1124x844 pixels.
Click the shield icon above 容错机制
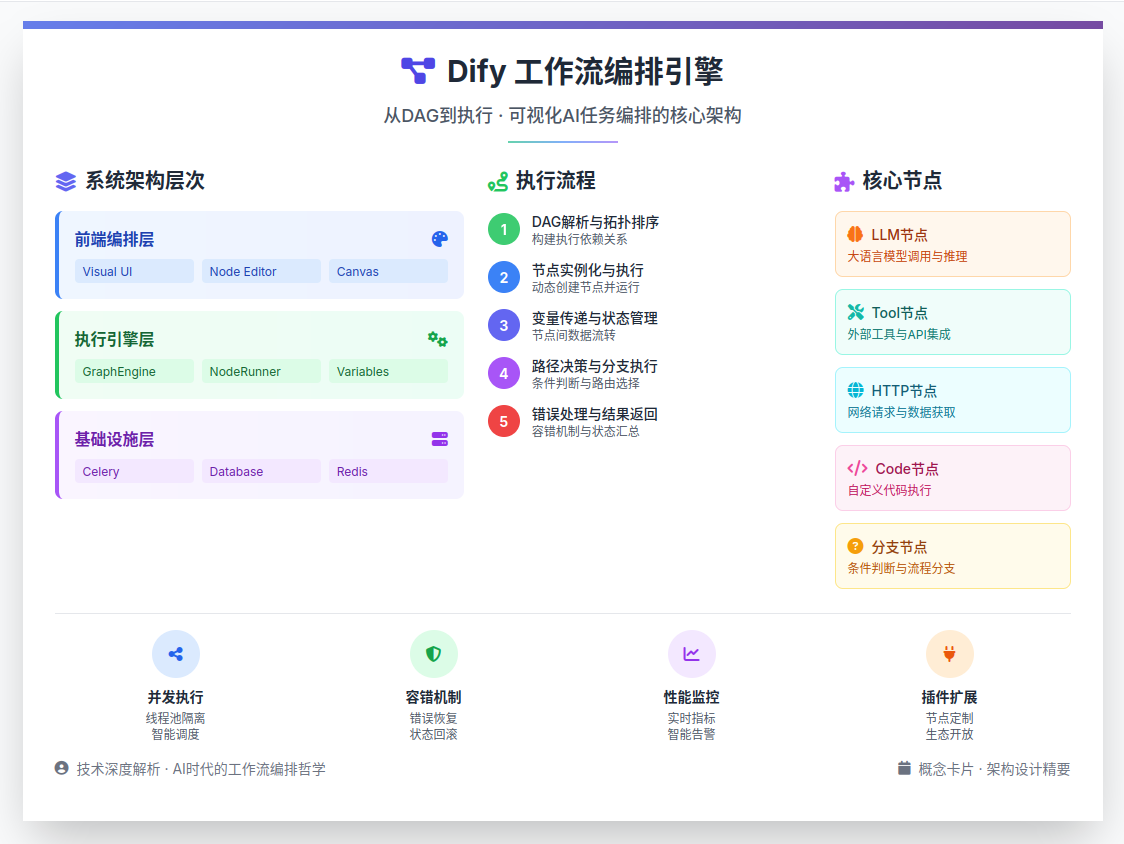pyautogui.click(x=434, y=653)
